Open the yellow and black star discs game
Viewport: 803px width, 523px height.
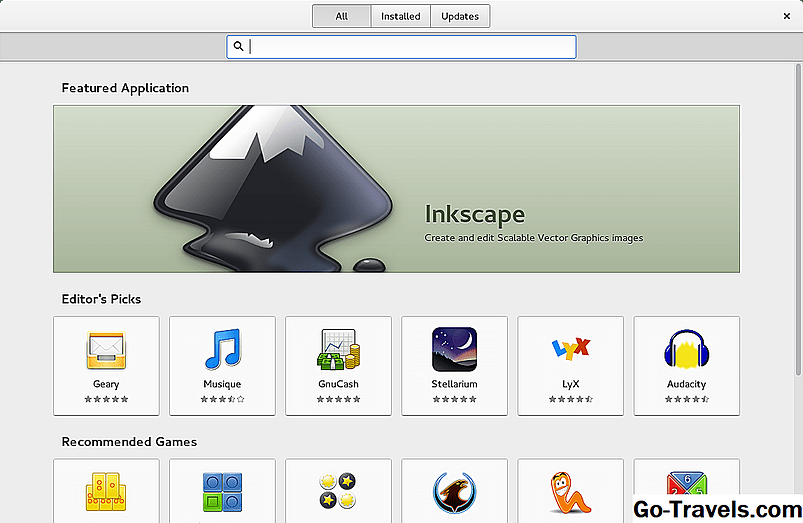[x=338, y=493]
